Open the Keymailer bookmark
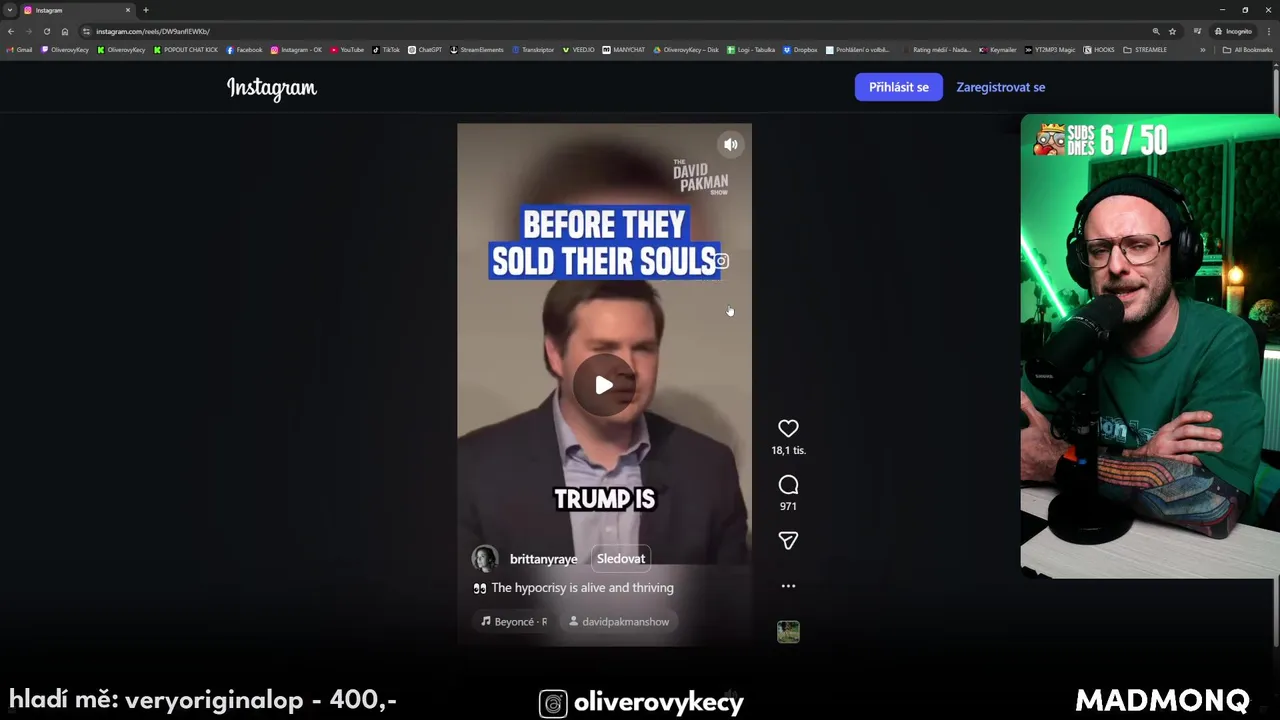 pos(997,49)
